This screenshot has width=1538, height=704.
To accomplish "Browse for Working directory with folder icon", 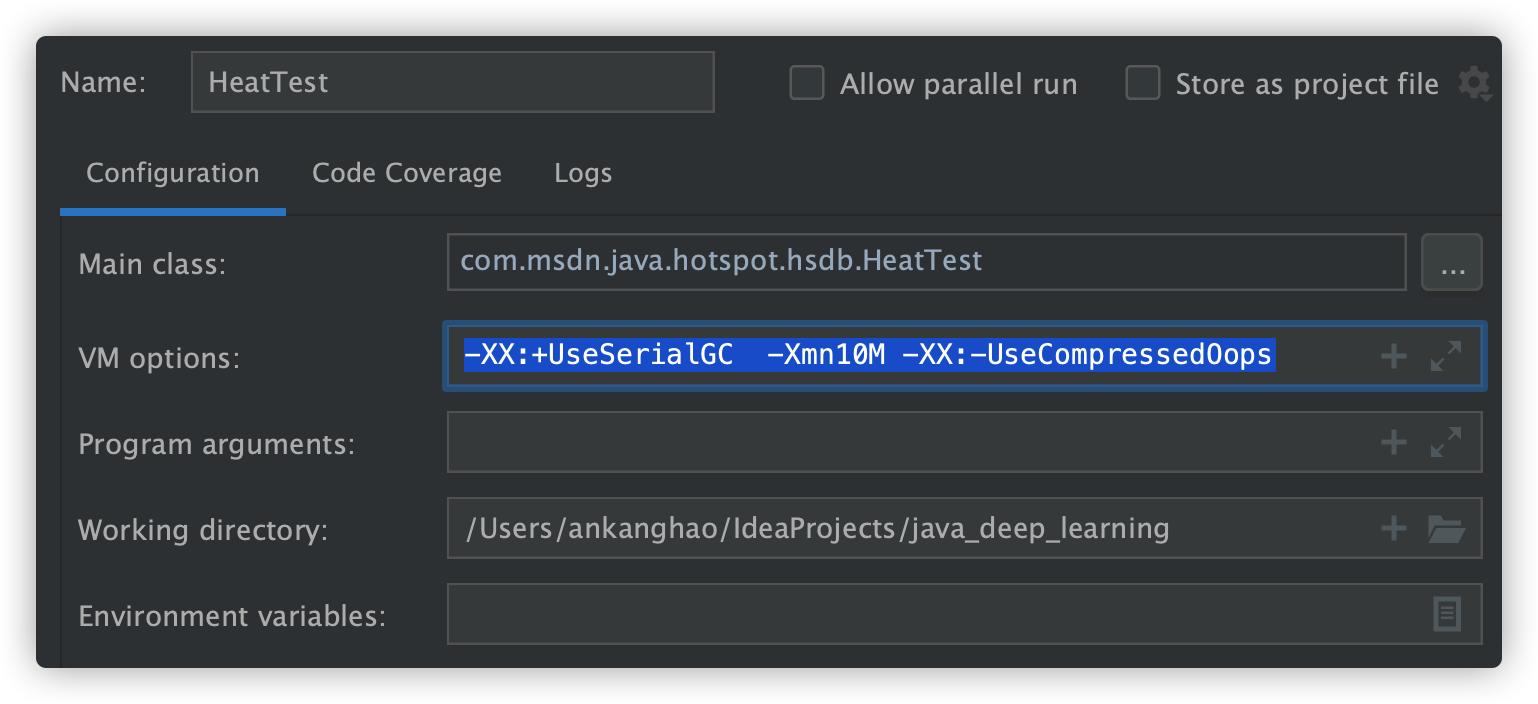I will pyautogui.click(x=1446, y=528).
